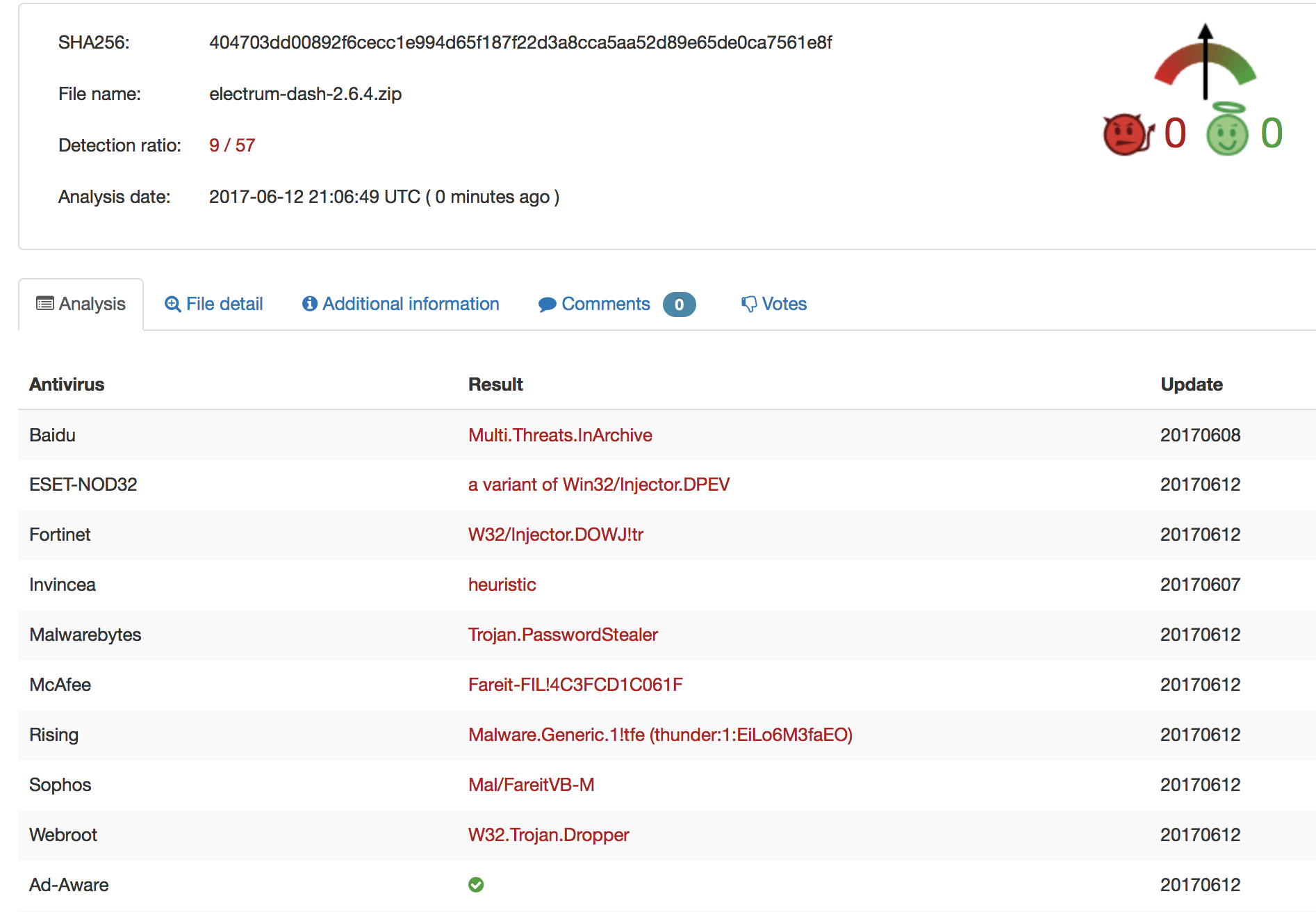The height and width of the screenshot is (912, 1316).
Task: Click the Update column header
Action: coord(1192,384)
